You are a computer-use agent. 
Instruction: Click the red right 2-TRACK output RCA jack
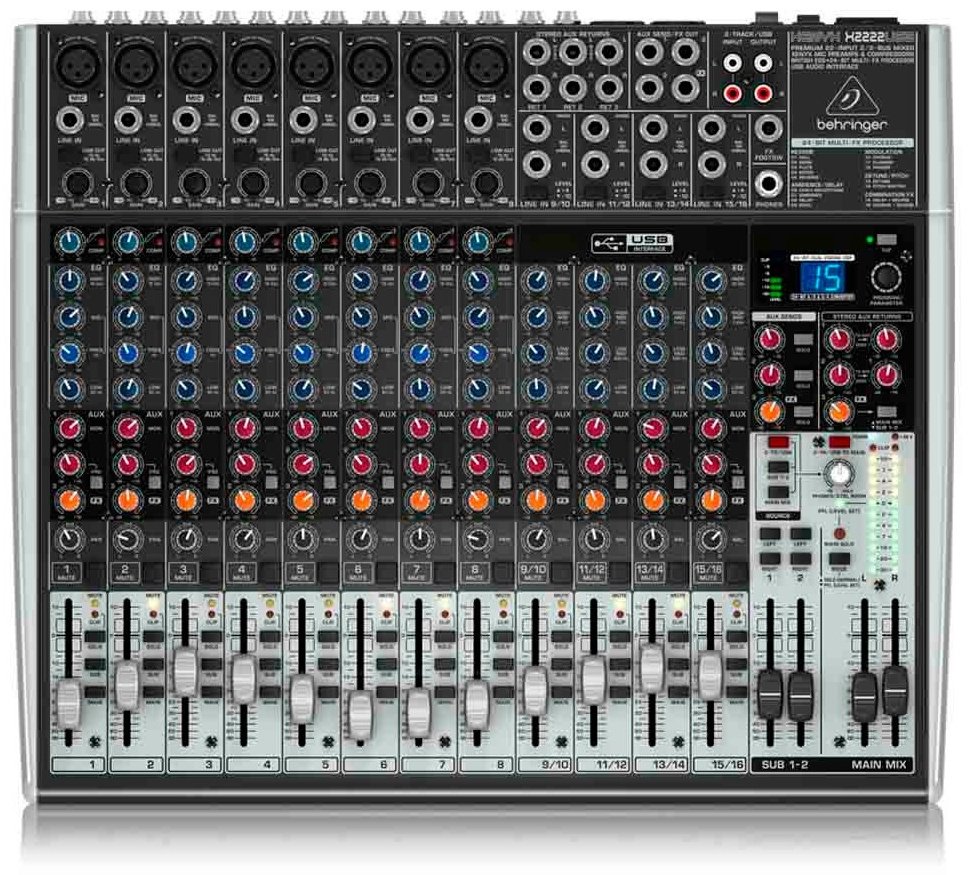[x=763, y=94]
